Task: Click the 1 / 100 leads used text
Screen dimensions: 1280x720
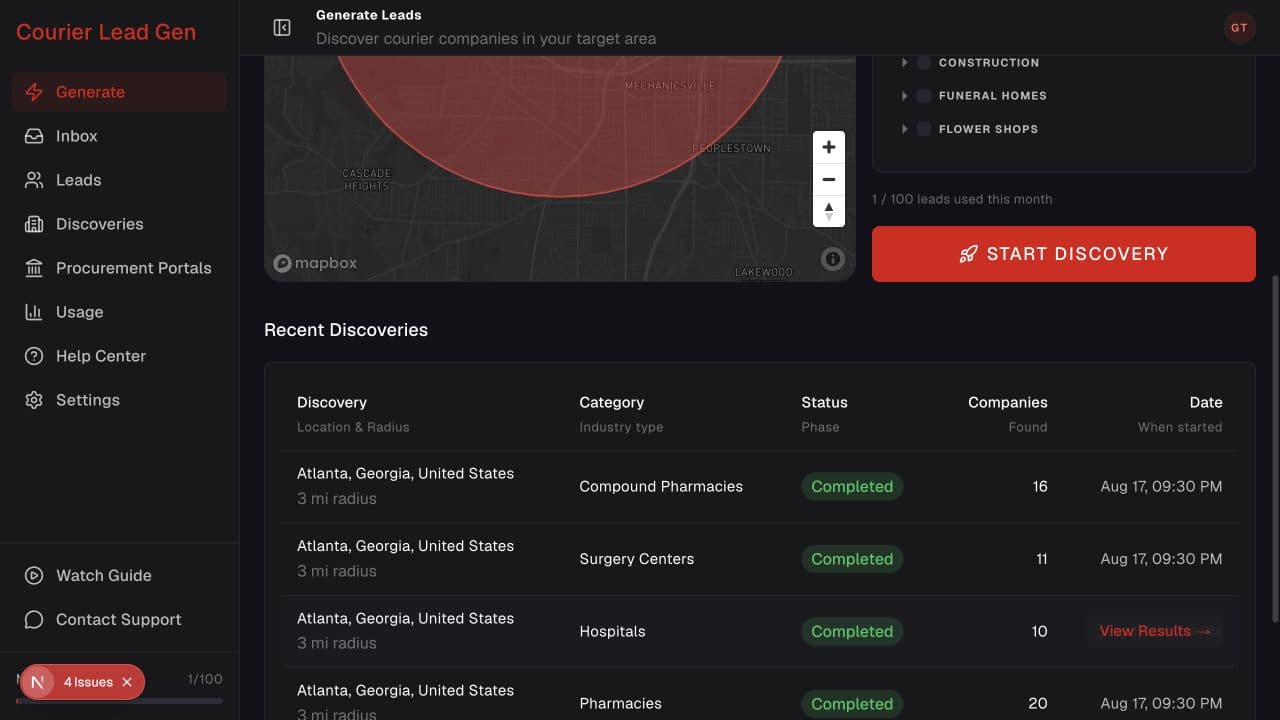Action: point(962,199)
